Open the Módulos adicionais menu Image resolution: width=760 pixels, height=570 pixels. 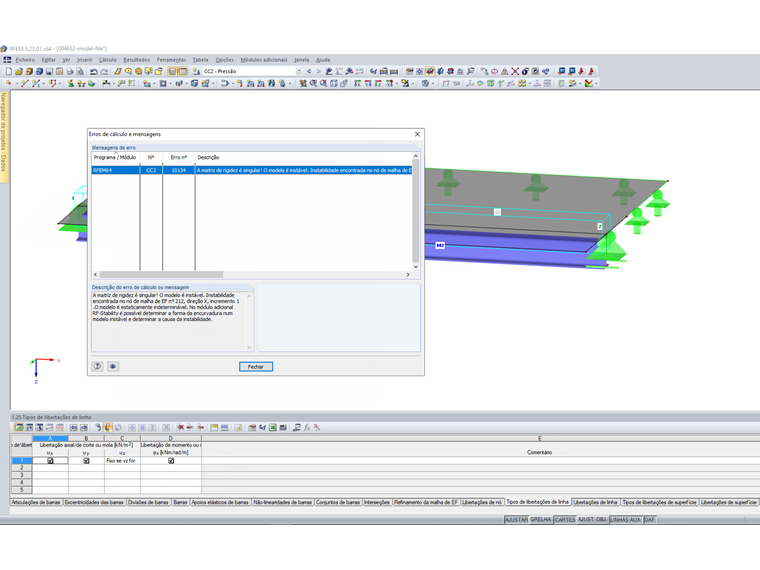(x=264, y=60)
